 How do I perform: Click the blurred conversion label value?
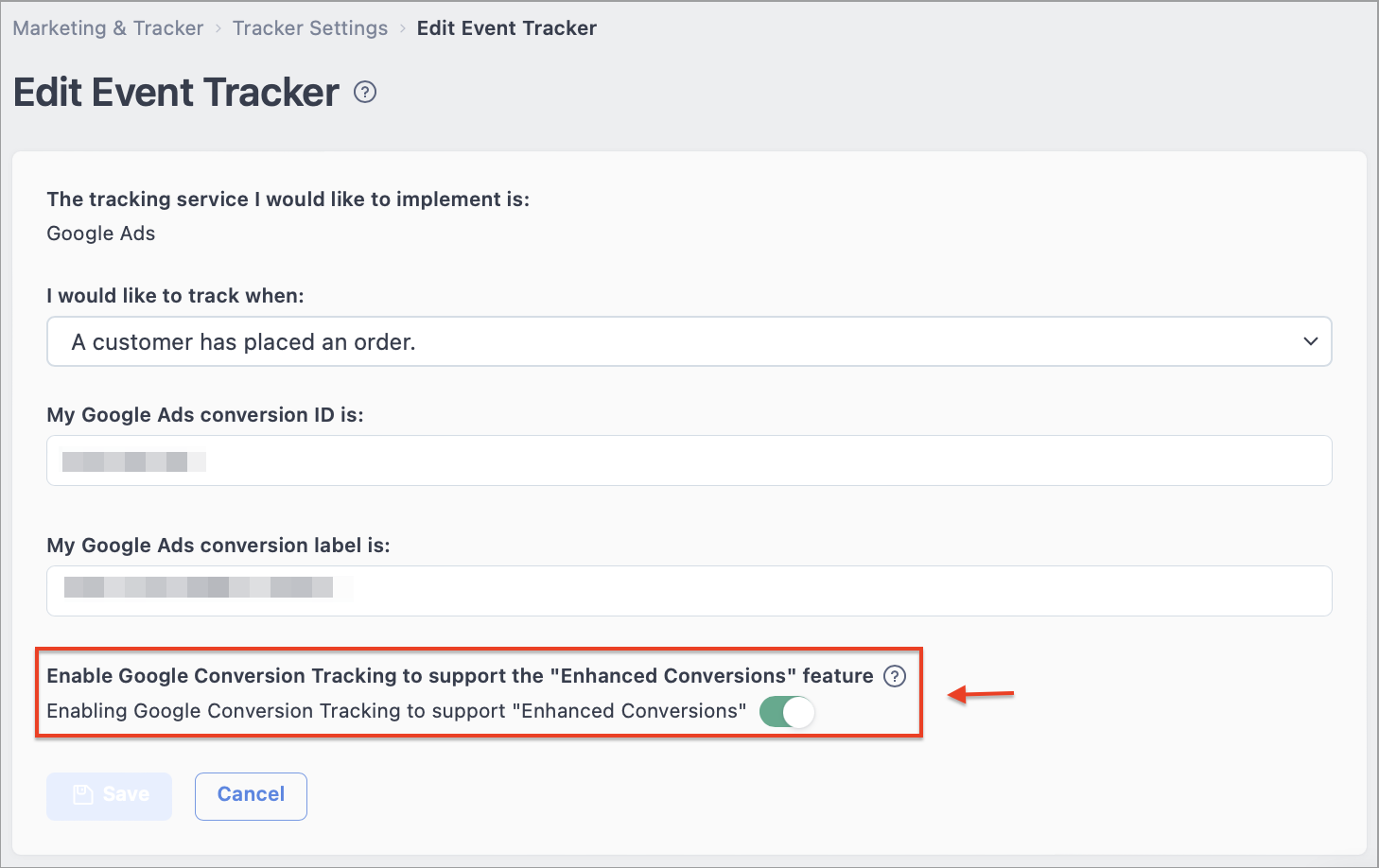208,587
